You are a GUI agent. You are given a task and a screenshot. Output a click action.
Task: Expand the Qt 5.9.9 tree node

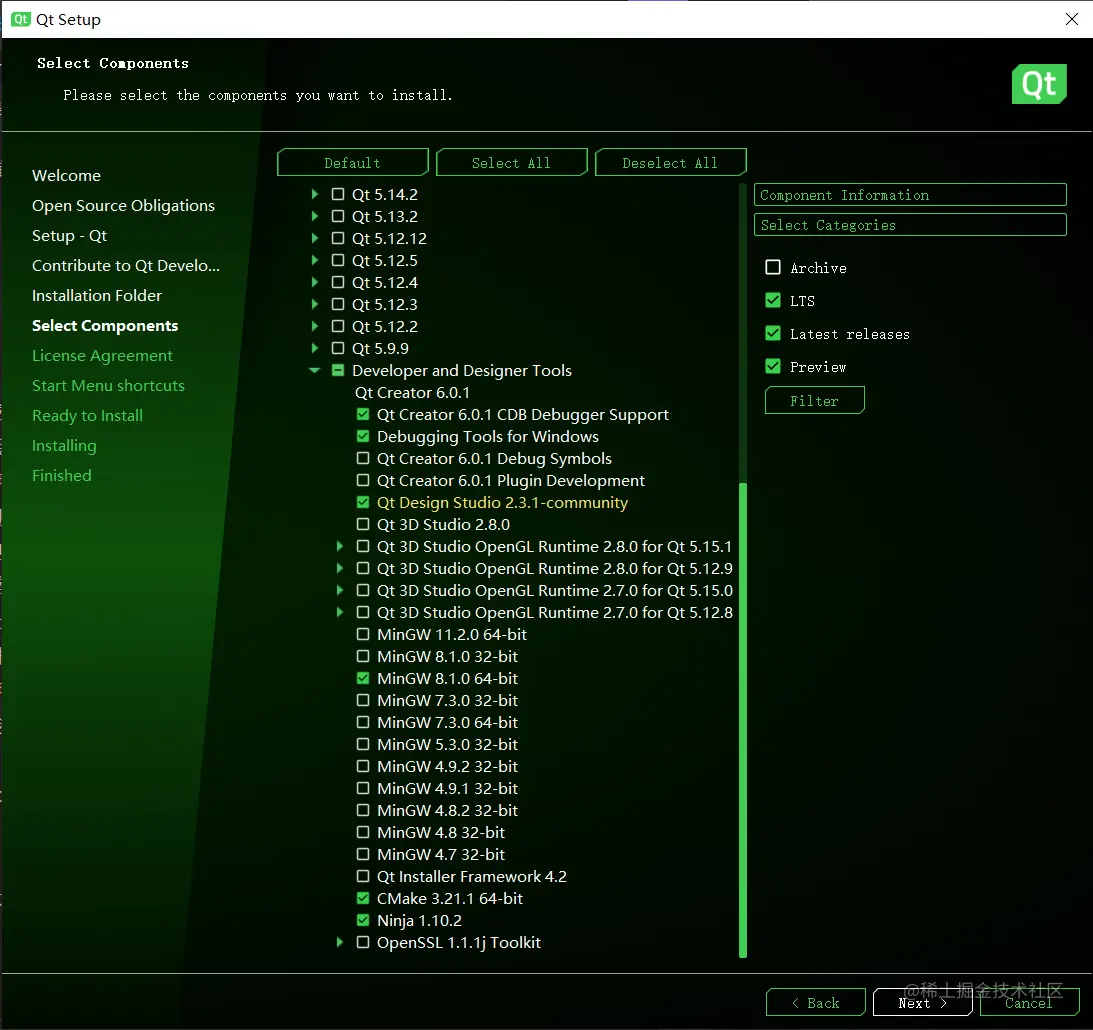coord(314,348)
